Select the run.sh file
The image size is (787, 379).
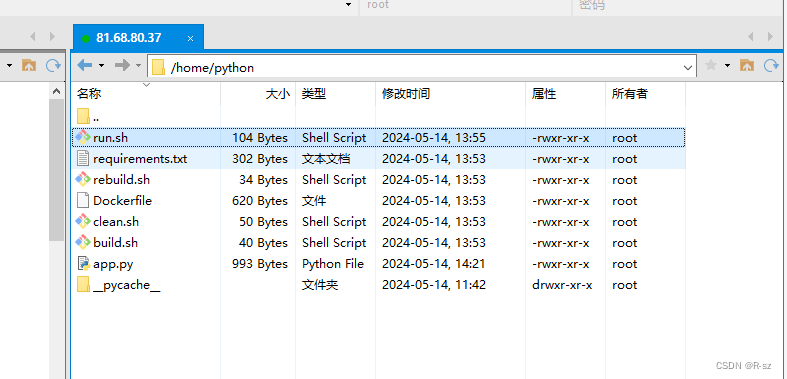[x=379, y=138]
